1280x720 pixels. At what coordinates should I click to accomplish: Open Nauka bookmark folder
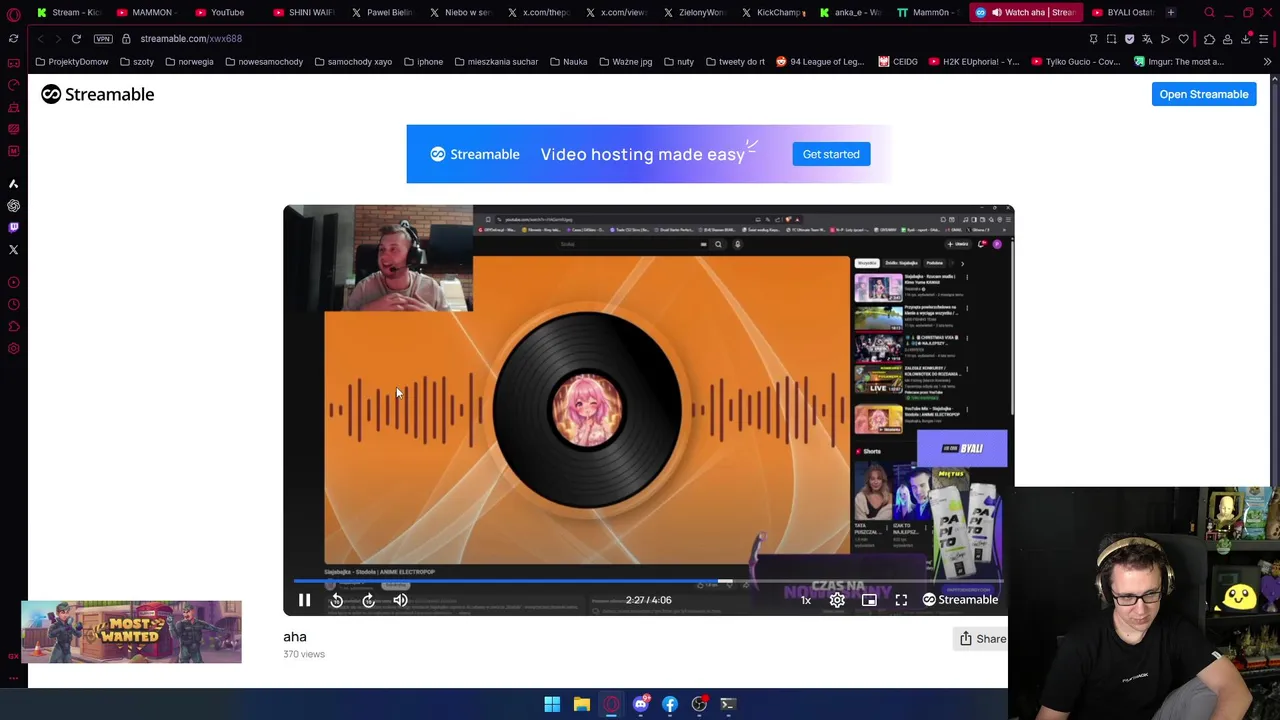click(568, 62)
